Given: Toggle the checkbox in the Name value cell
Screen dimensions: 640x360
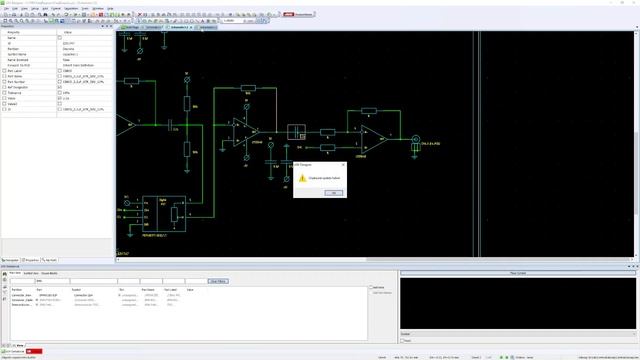Looking at the screenshot, I should [x=60, y=38].
